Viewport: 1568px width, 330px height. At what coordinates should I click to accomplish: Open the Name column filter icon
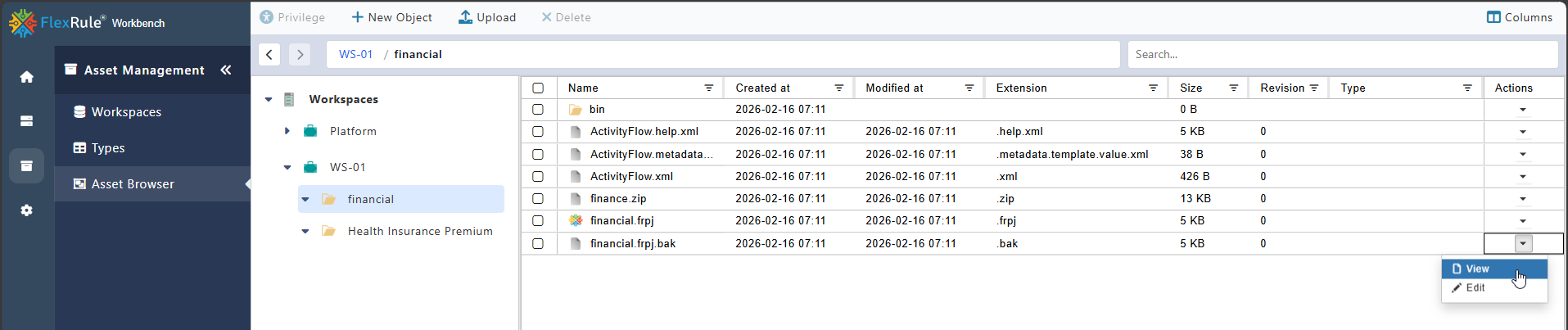(x=709, y=88)
